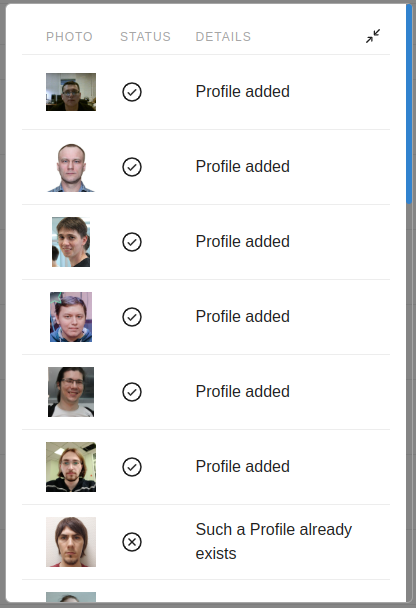416x608 pixels.
Task: Click the second row's checkmark status icon
Action: coord(132,167)
